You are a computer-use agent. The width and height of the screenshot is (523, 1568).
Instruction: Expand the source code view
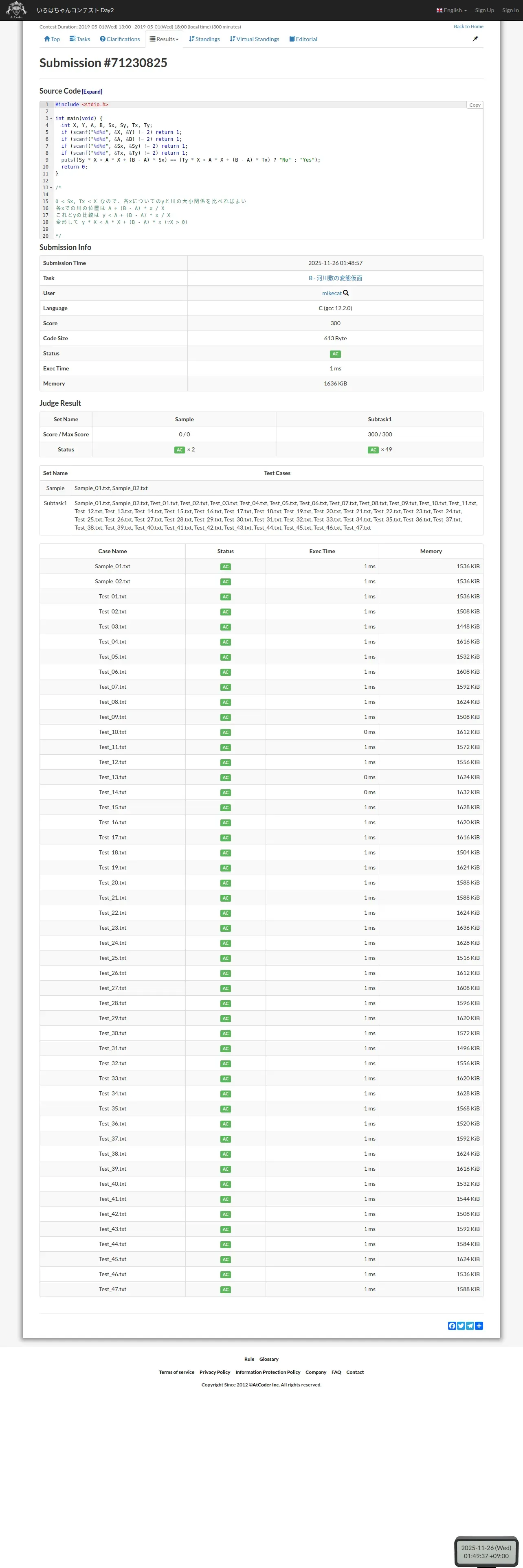click(x=92, y=92)
